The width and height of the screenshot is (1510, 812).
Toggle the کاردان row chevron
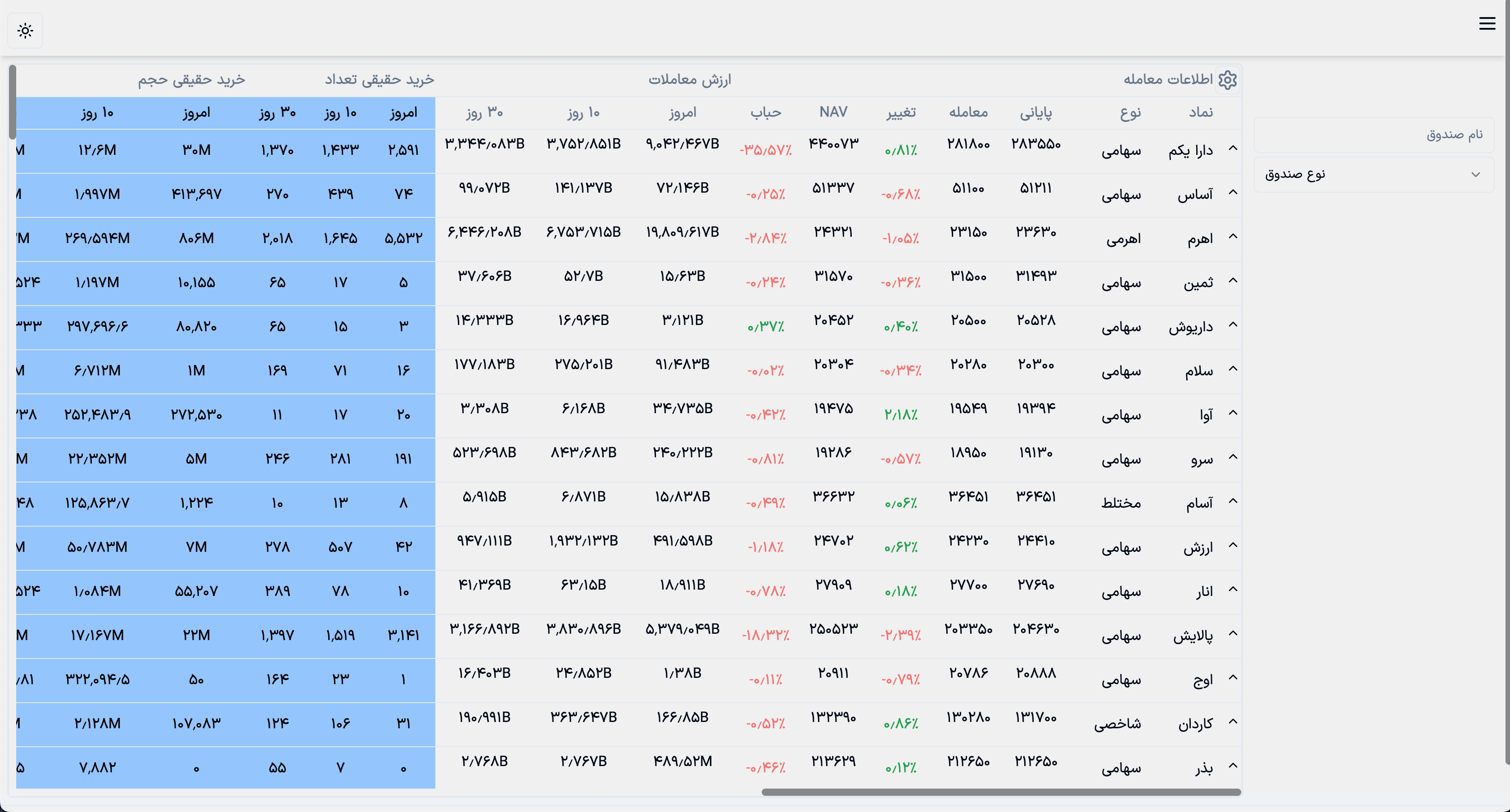pyautogui.click(x=1233, y=722)
